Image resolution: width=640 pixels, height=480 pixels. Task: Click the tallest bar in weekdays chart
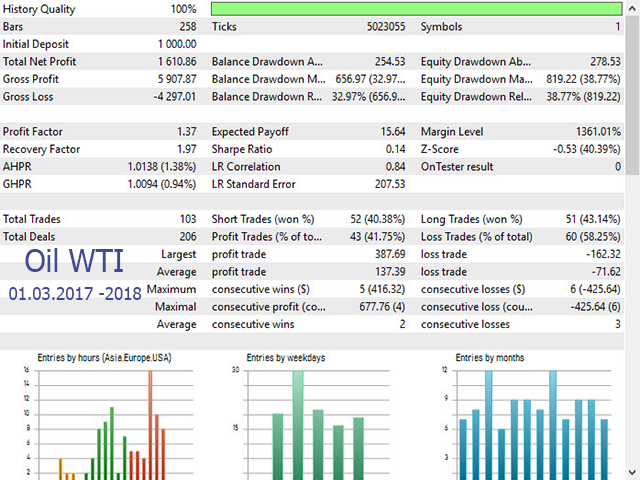point(298,425)
